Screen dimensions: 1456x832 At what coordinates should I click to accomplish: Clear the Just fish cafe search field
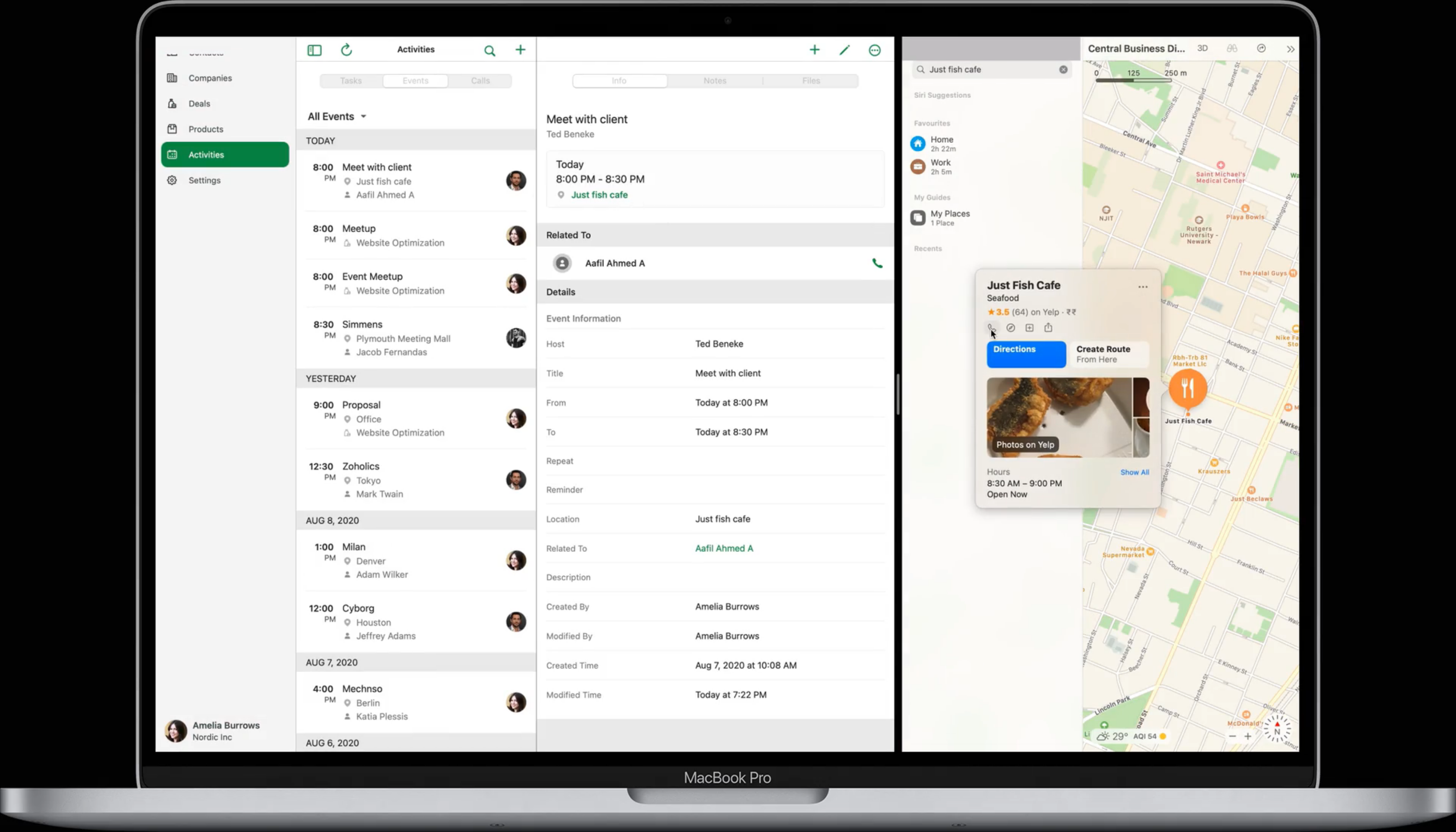(1063, 70)
